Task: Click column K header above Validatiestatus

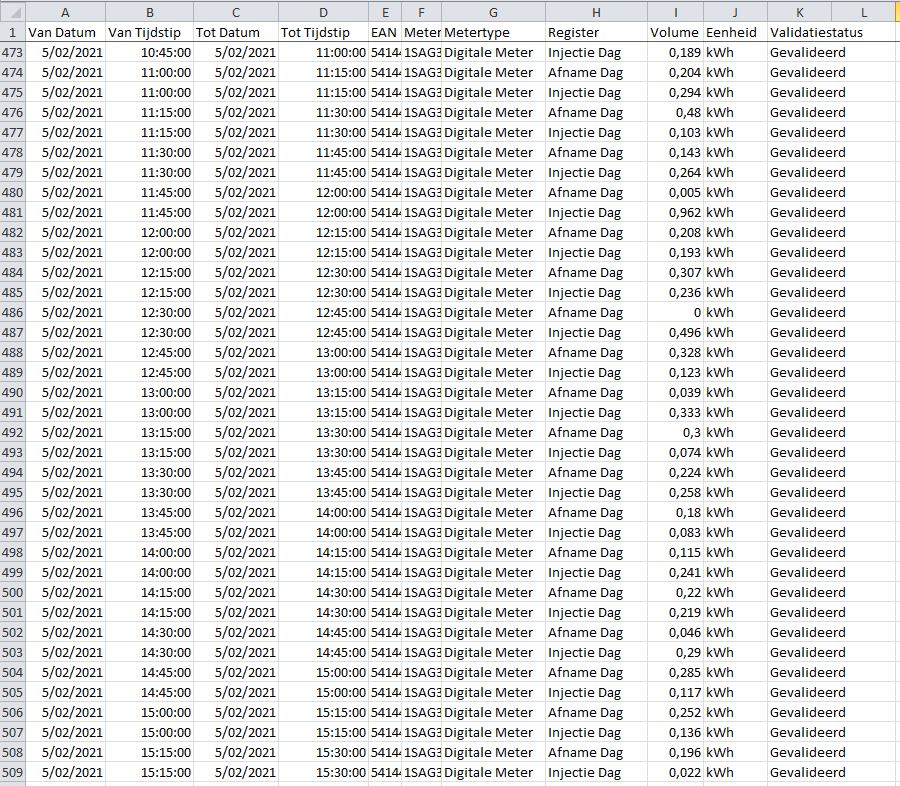Action: point(799,12)
